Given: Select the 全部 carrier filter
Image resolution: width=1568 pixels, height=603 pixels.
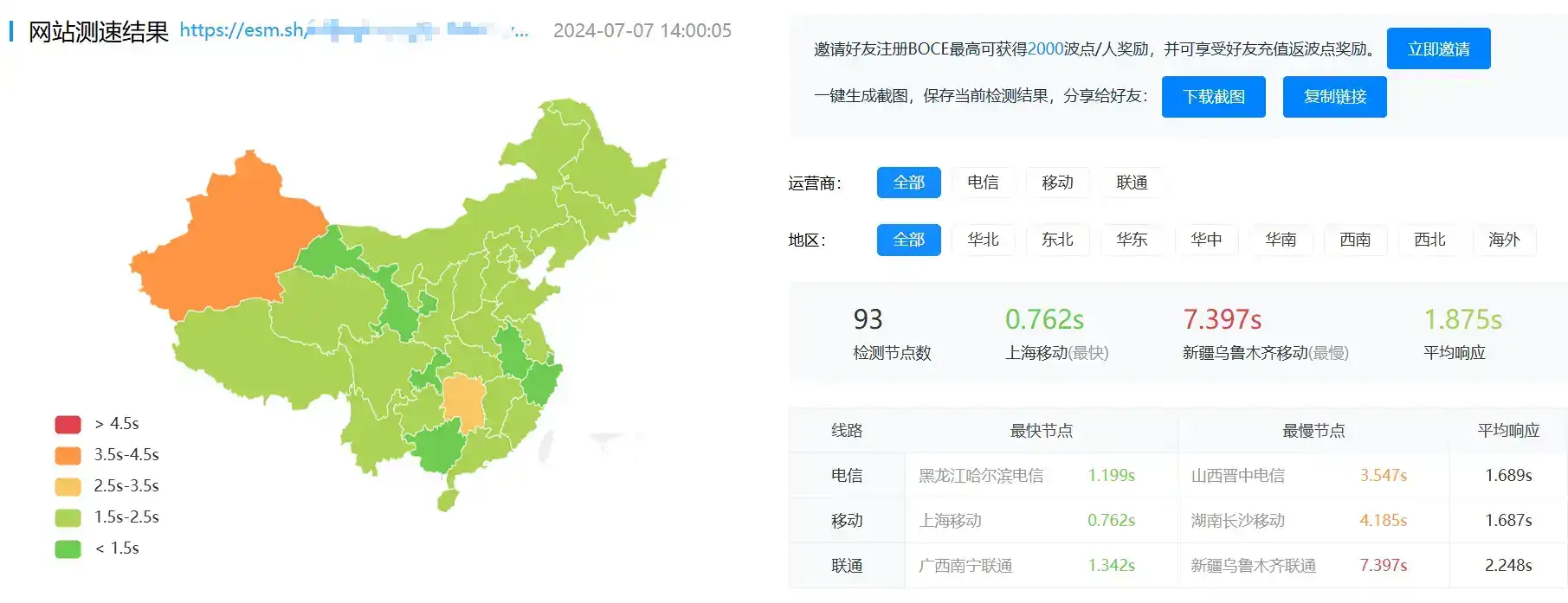Looking at the screenshot, I should click(x=908, y=183).
